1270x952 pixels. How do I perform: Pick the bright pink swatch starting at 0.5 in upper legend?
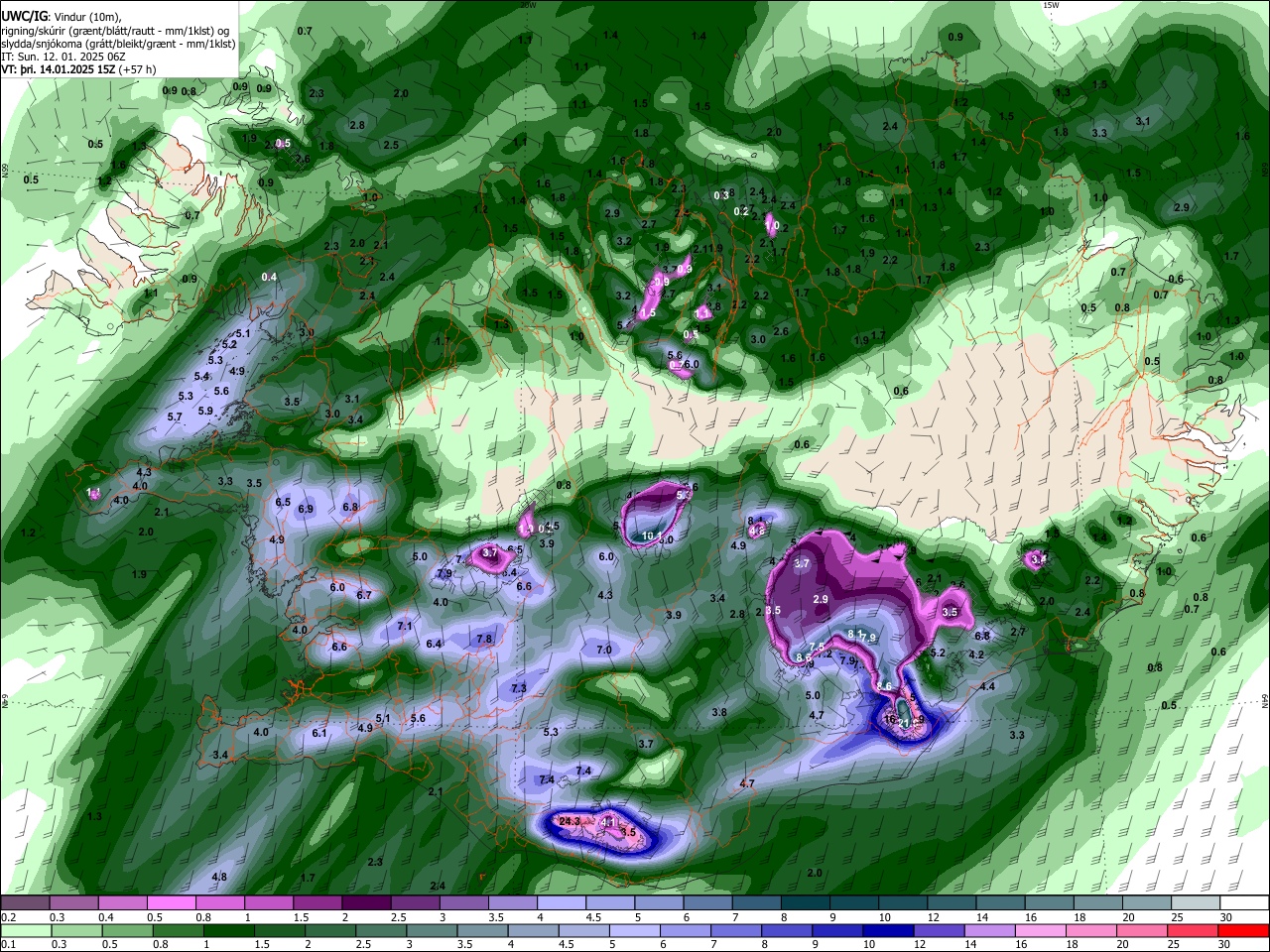[x=171, y=903]
